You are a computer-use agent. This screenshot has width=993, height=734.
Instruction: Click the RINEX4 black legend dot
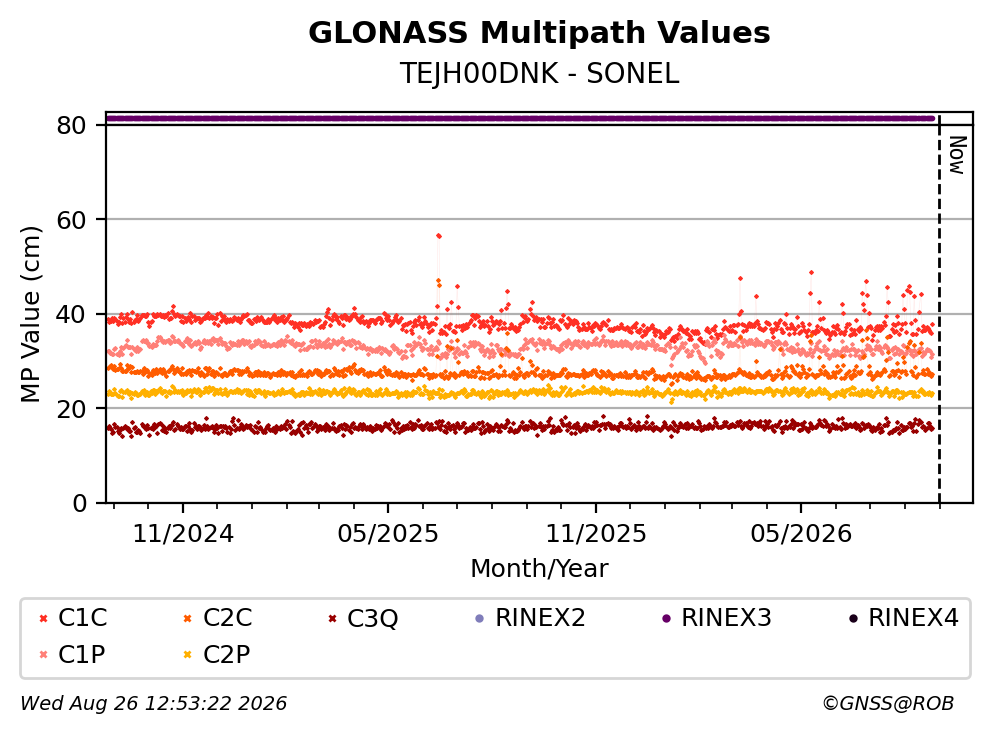pos(853,619)
